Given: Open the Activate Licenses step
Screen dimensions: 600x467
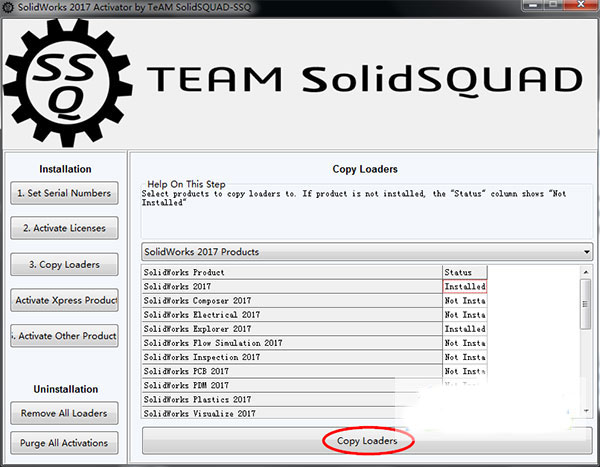Looking at the screenshot, I should tap(64, 228).
